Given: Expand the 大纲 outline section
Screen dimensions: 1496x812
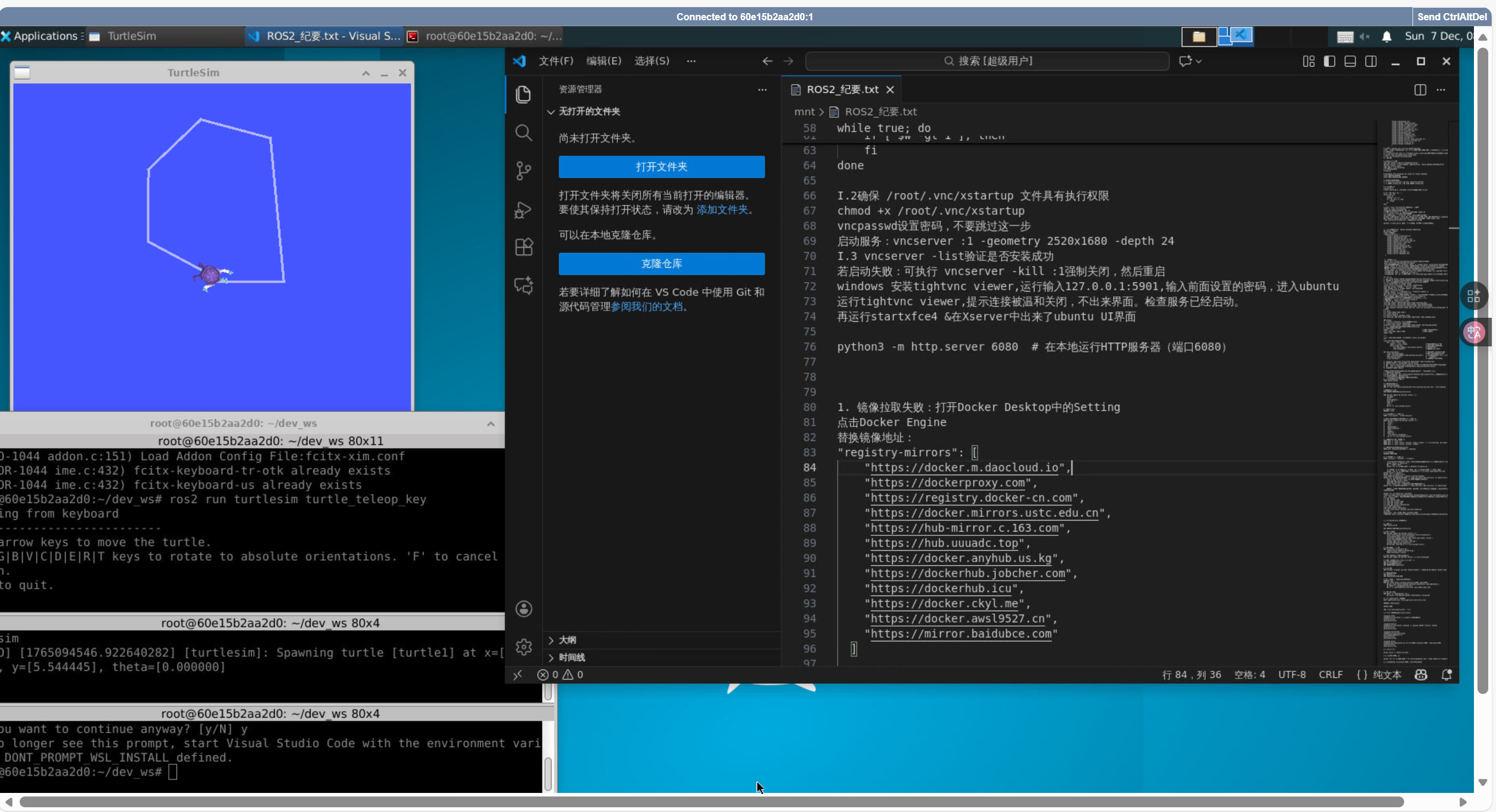Looking at the screenshot, I should tap(567, 640).
